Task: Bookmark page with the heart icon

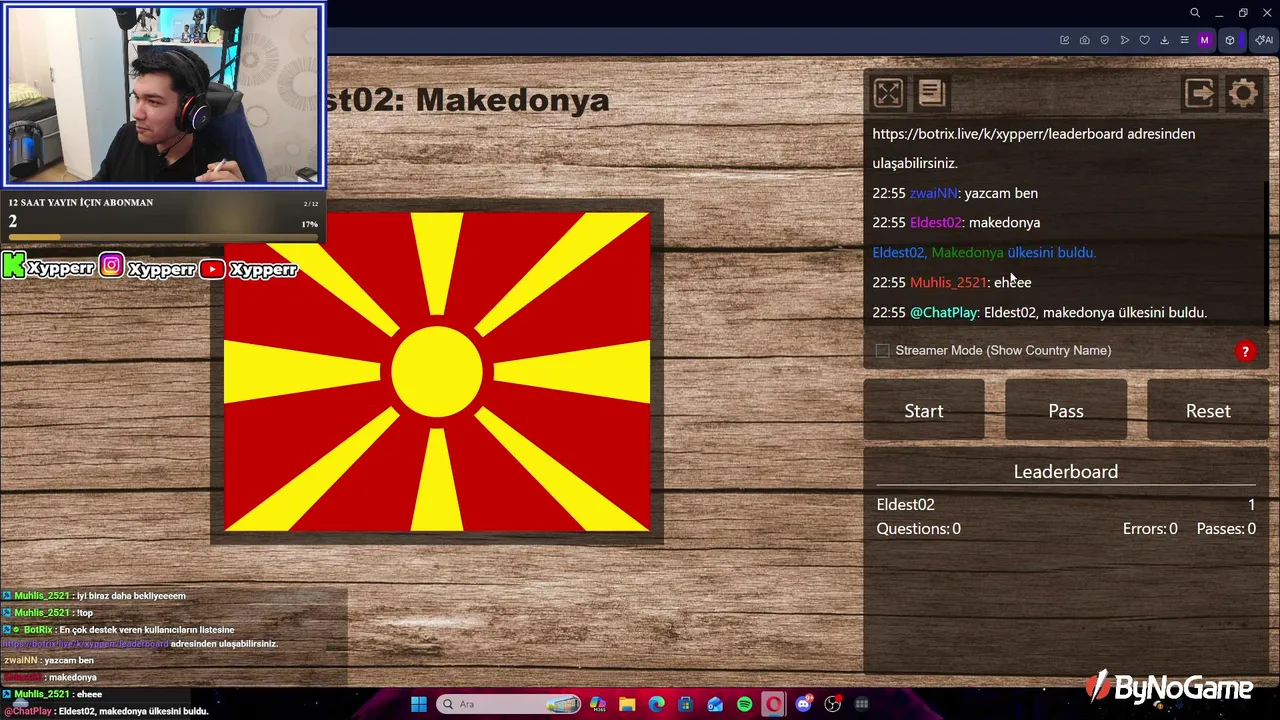Action: coord(1145,40)
